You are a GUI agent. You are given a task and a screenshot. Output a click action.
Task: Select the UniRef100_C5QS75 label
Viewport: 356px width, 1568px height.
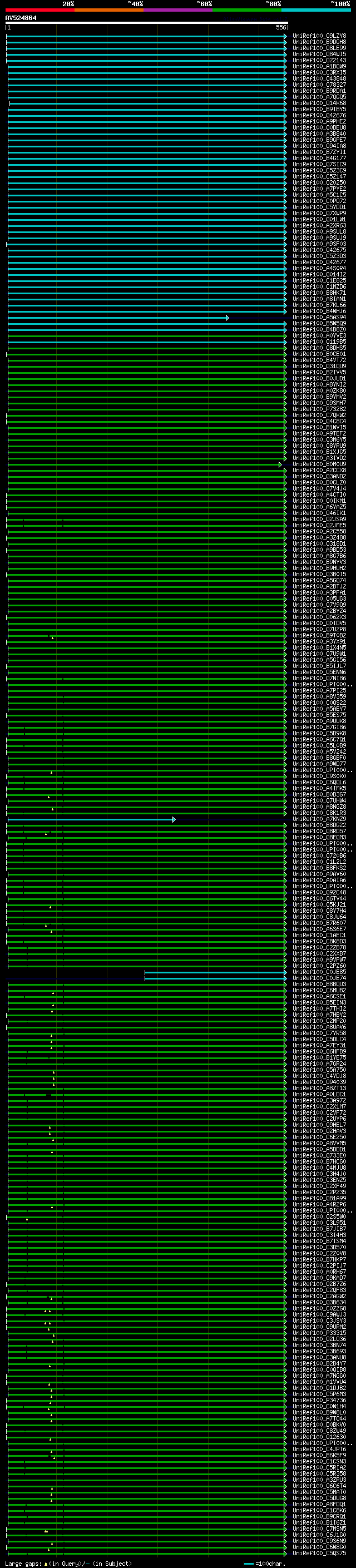click(319, 1553)
